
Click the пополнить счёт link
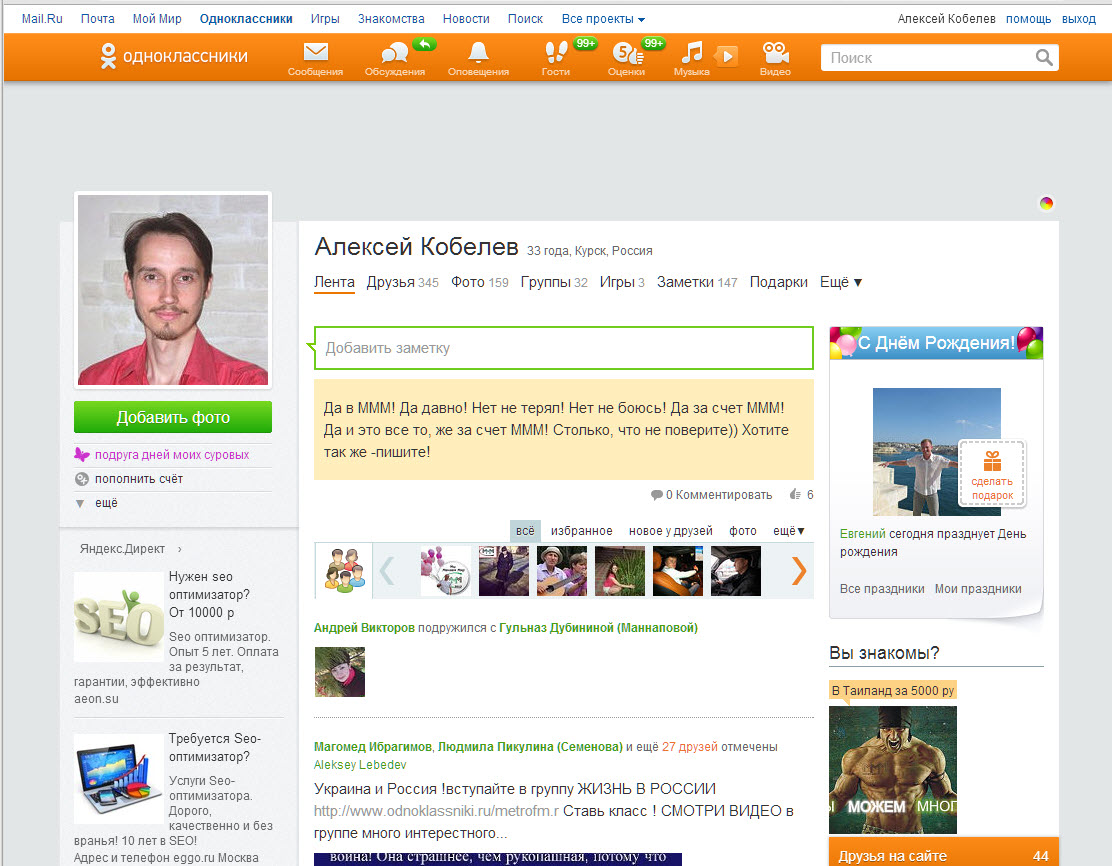tap(139, 479)
